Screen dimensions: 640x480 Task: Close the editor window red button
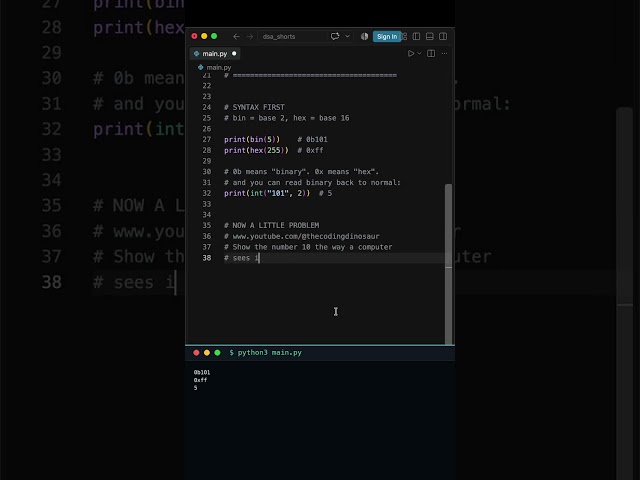(x=194, y=36)
